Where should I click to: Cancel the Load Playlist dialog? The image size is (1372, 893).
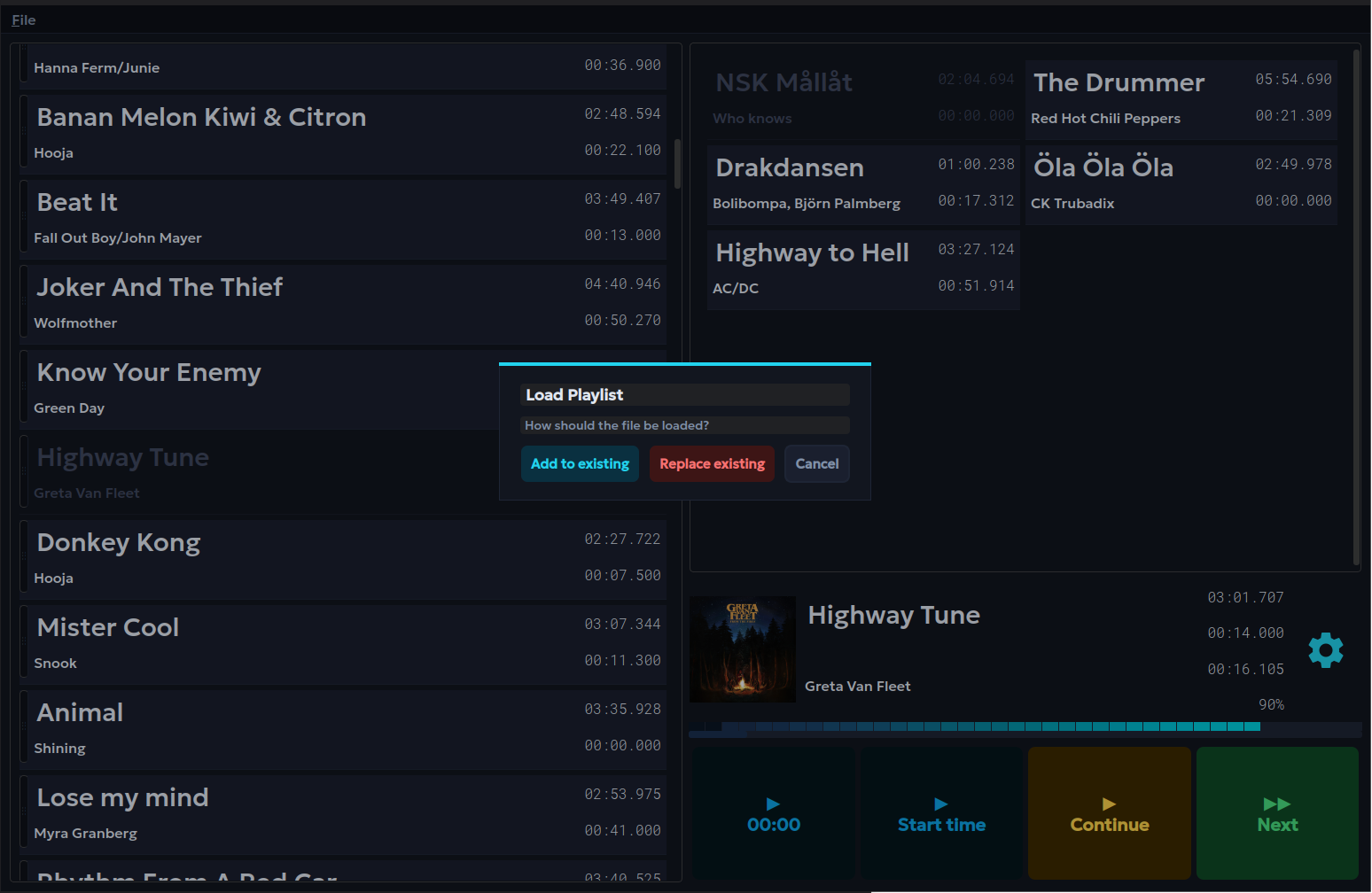point(817,463)
